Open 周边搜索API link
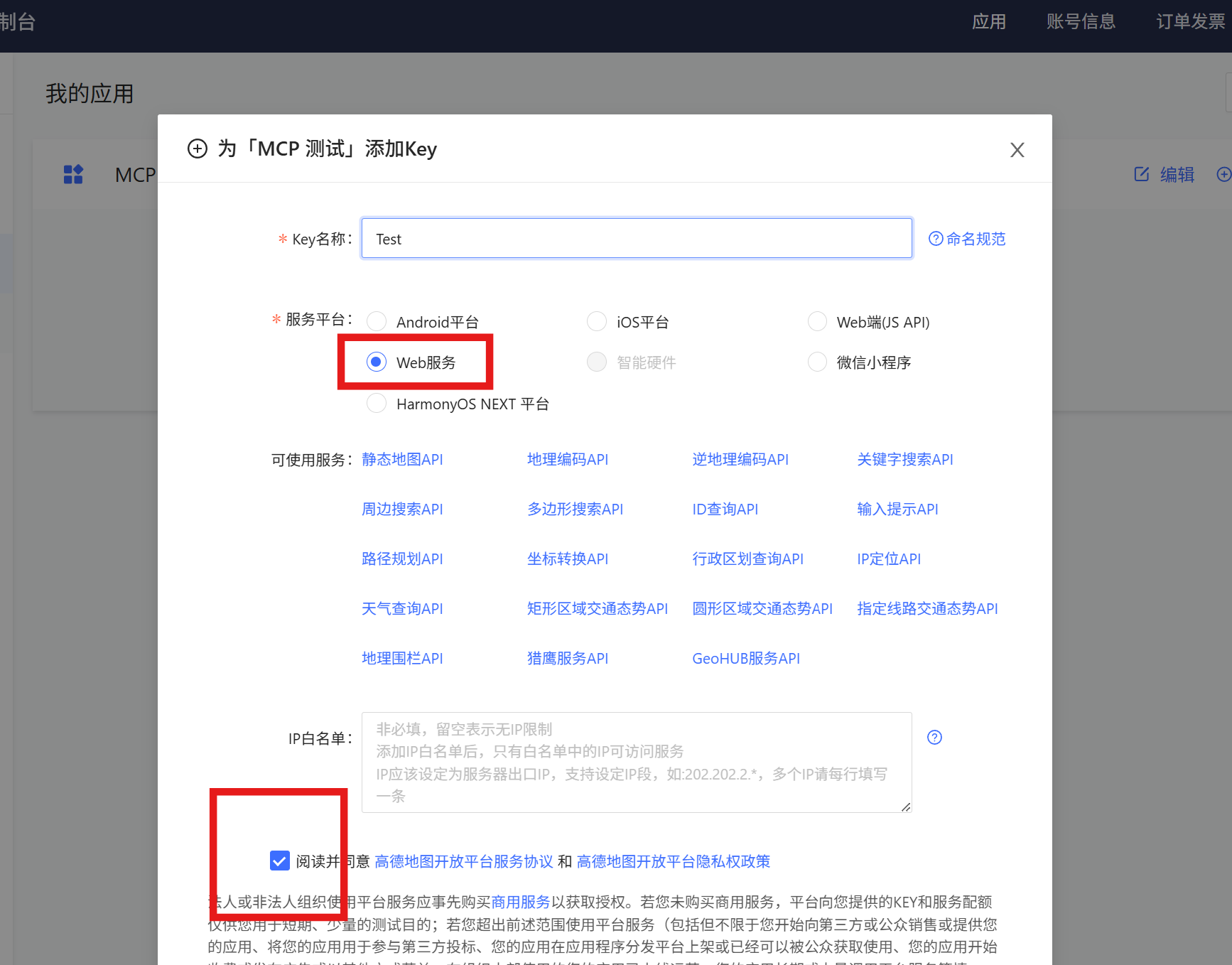The height and width of the screenshot is (965, 1232). pos(402,510)
